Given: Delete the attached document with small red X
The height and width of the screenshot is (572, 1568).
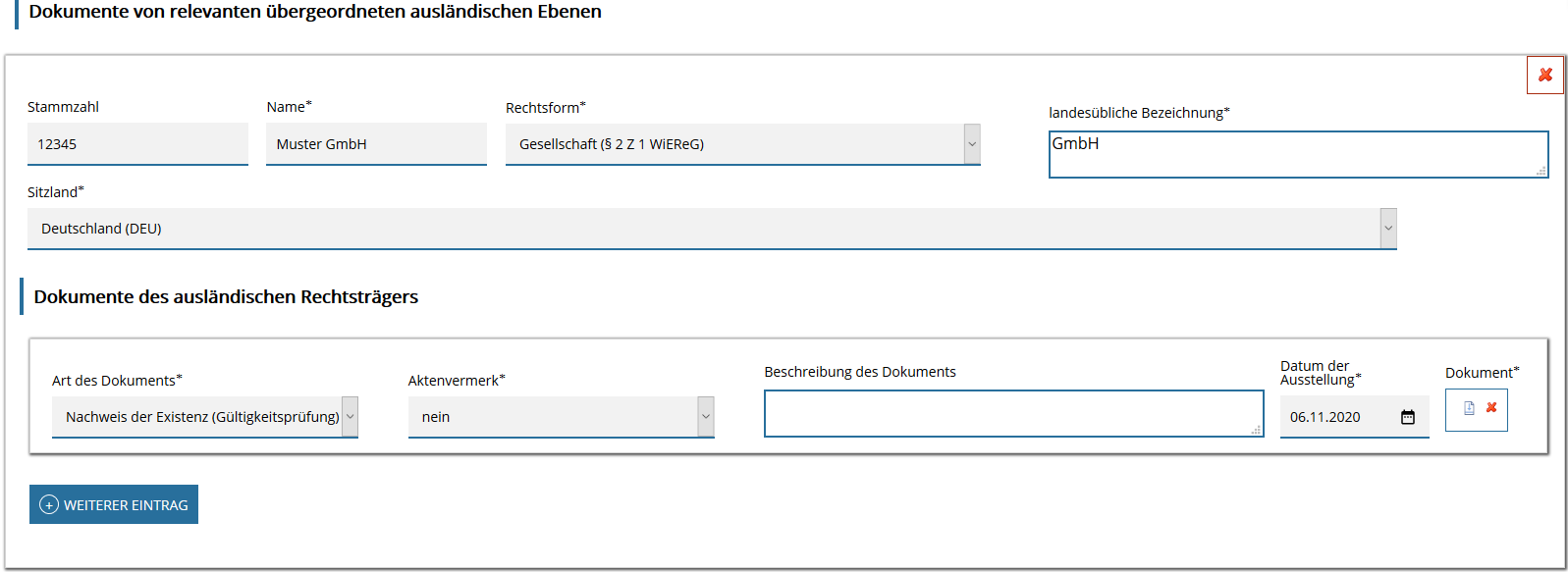Looking at the screenshot, I should (x=1491, y=407).
